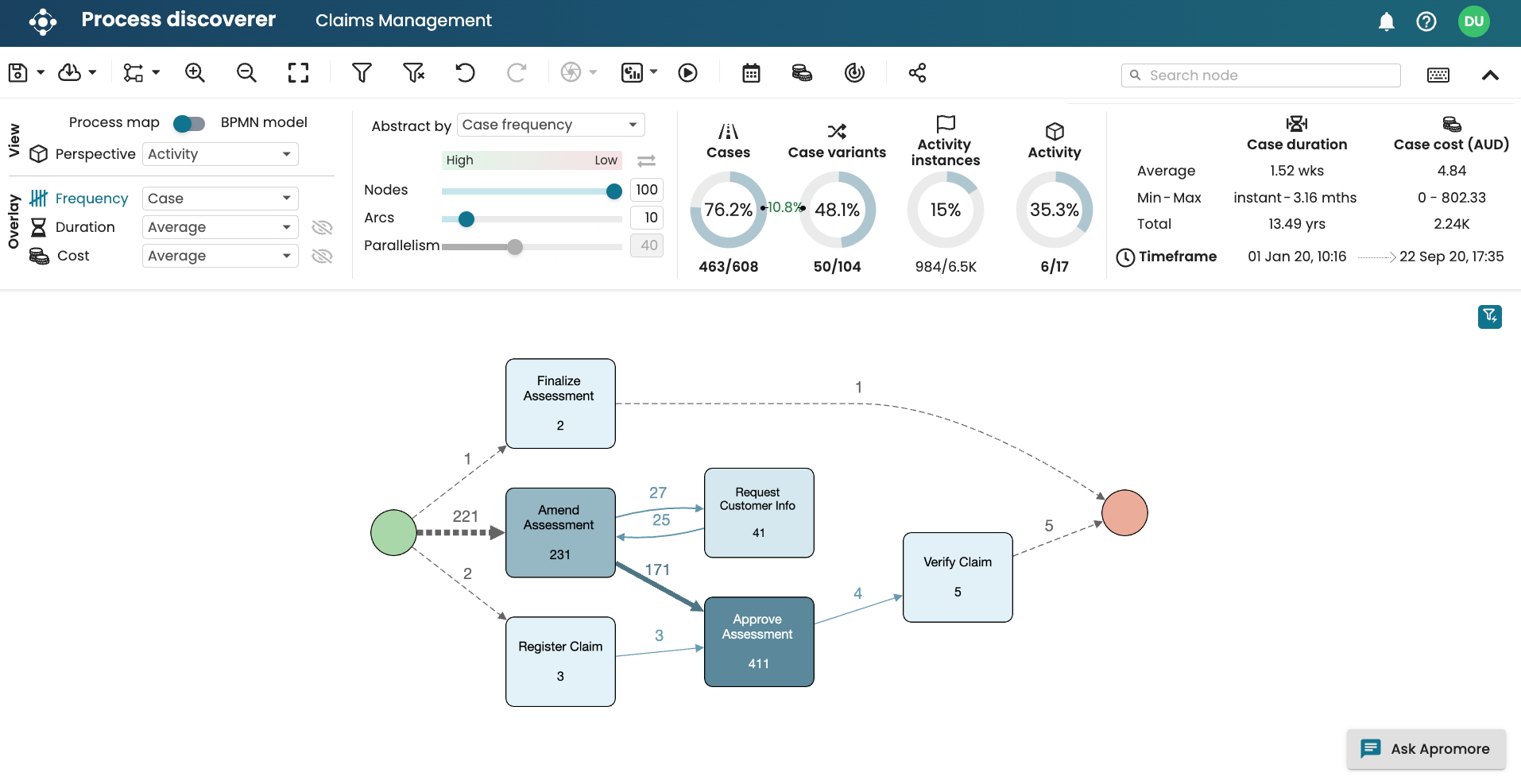Toggle Process map to BPMN model switch
The width and height of the screenshot is (1521, 784).
pos(189,123)
